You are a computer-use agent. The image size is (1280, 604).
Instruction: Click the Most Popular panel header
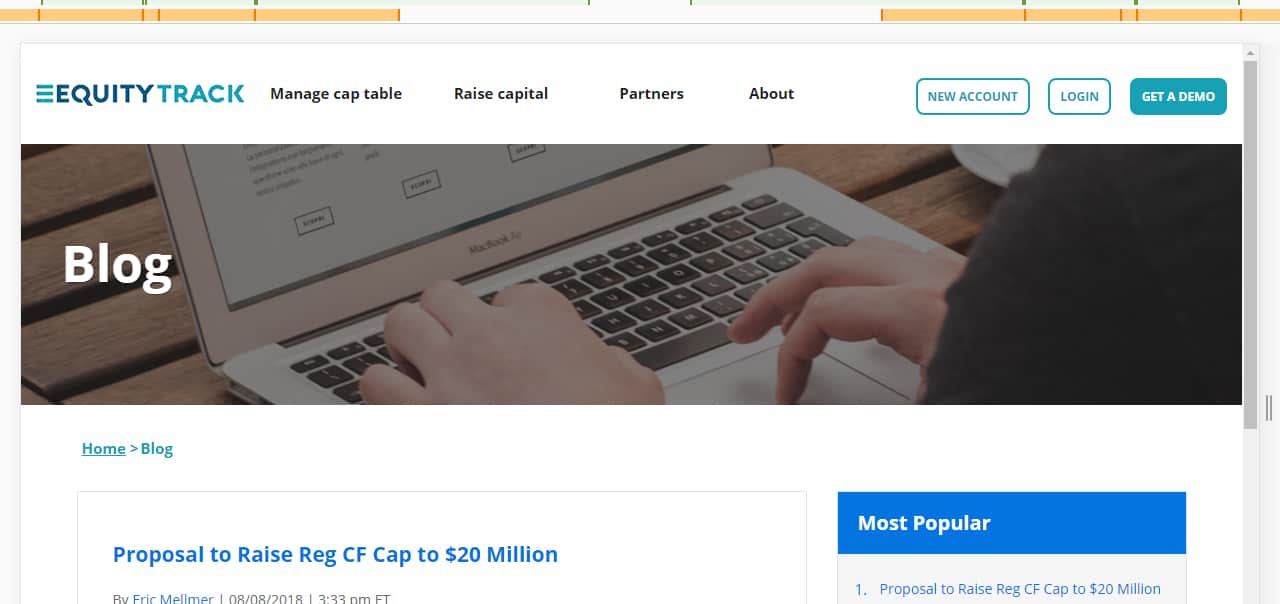click(x=1012, y=523)
